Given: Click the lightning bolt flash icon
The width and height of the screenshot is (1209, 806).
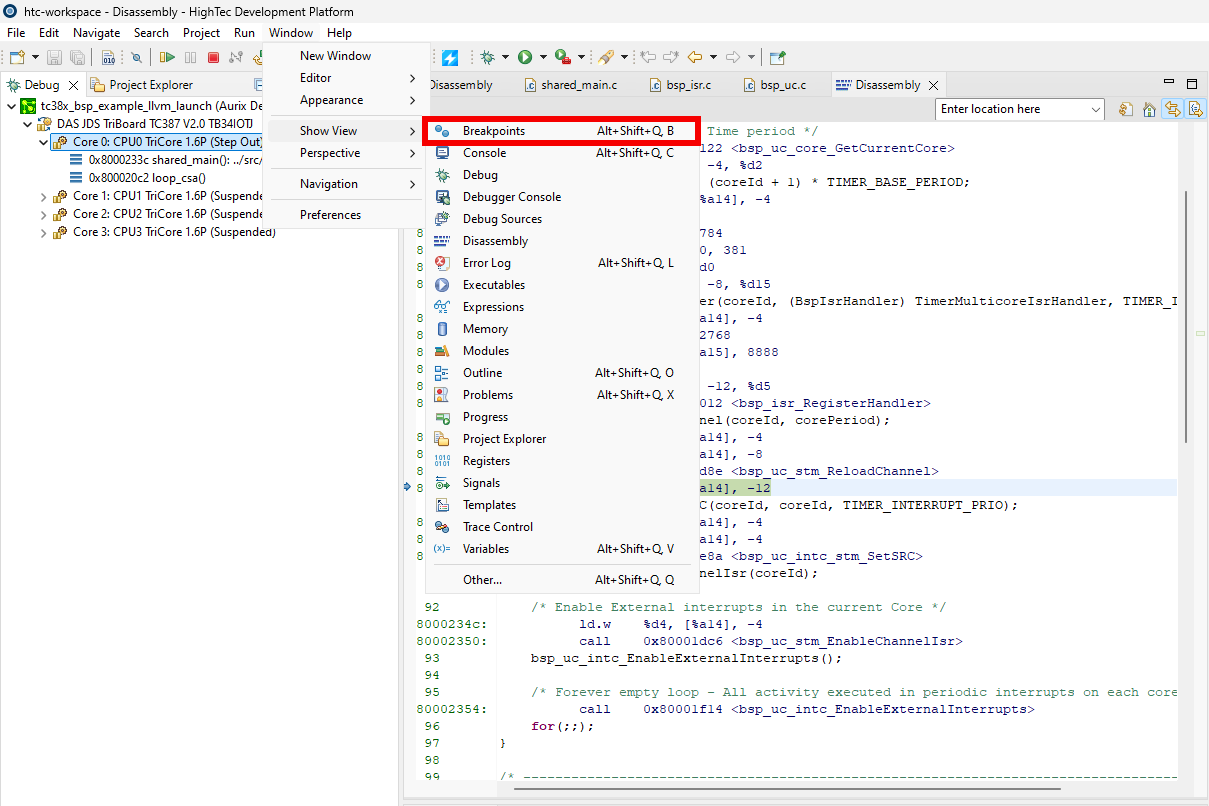Looking at the screenshot, I should [450, 58].
